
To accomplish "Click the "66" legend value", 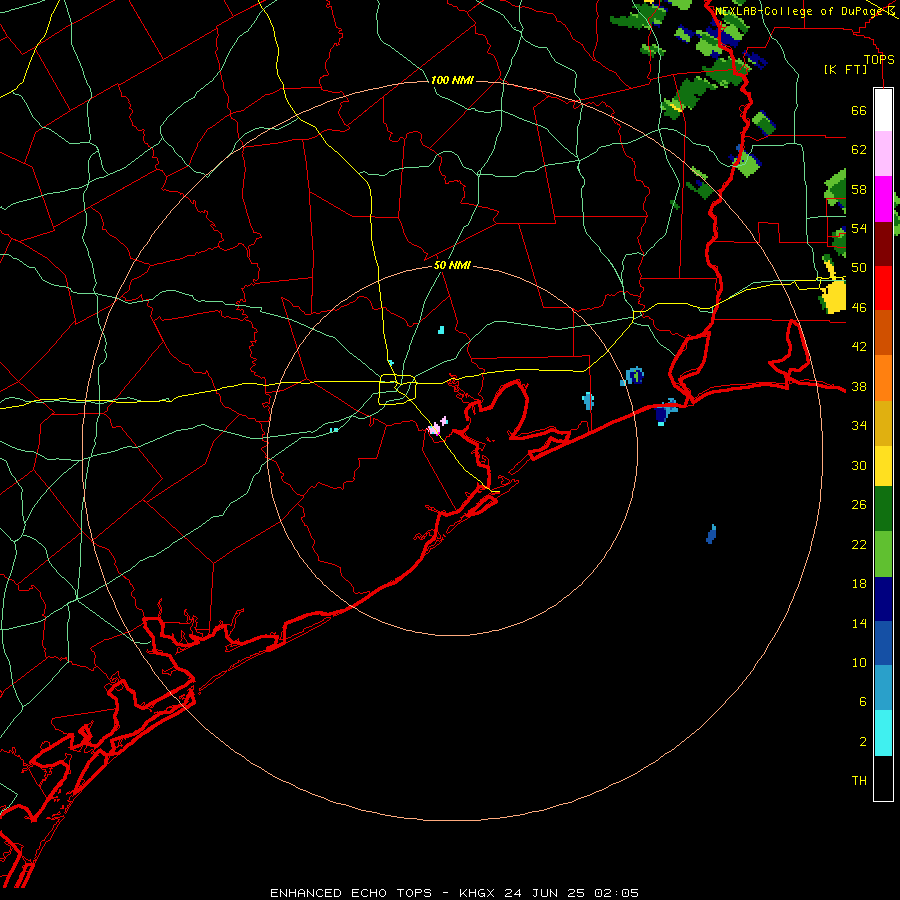I will [x=859, y=110].
